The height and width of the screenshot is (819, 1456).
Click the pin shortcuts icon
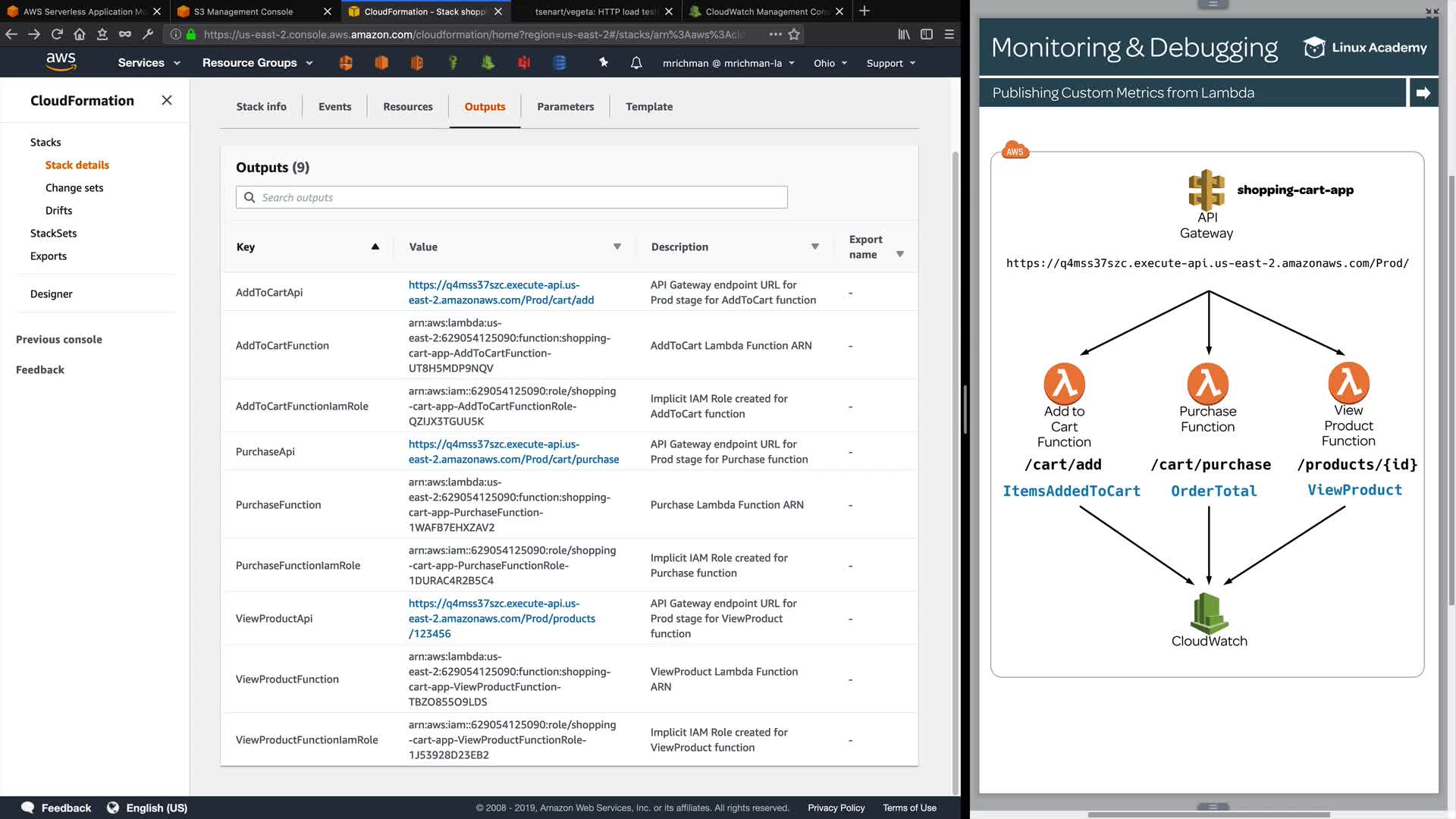[604, 63]
